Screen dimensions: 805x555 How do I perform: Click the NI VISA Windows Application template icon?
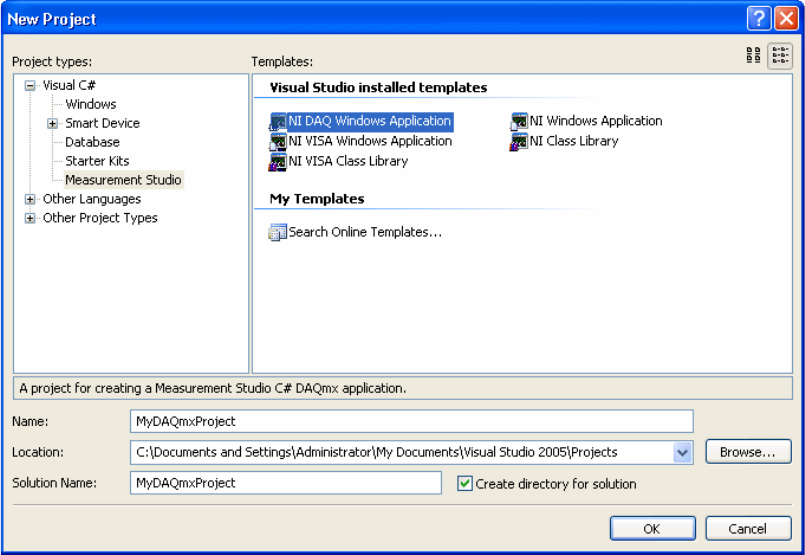(278, 142)
